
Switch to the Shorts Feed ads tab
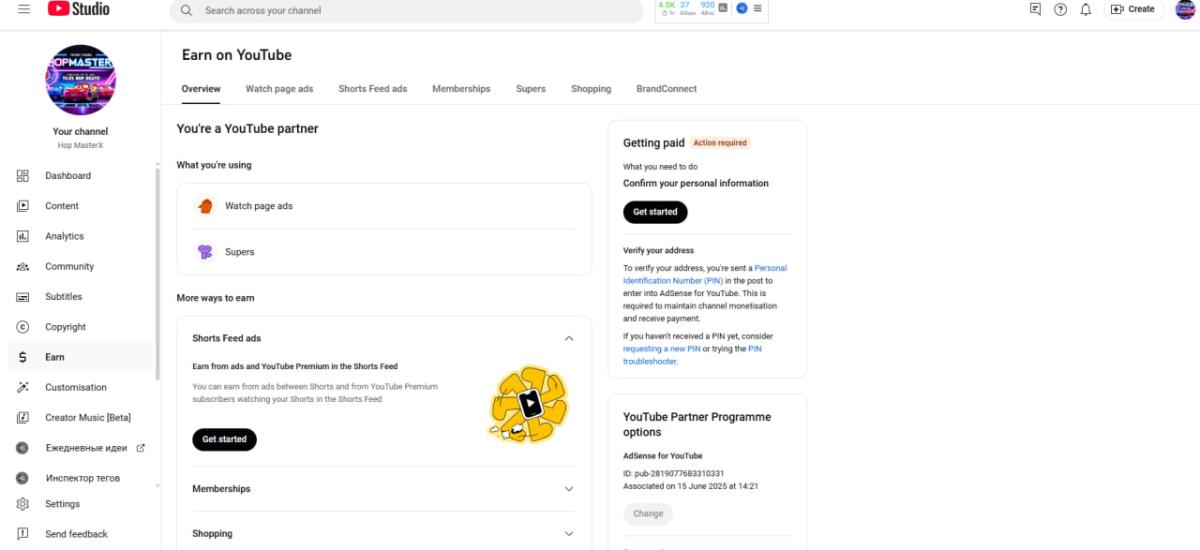click(373, 89)
